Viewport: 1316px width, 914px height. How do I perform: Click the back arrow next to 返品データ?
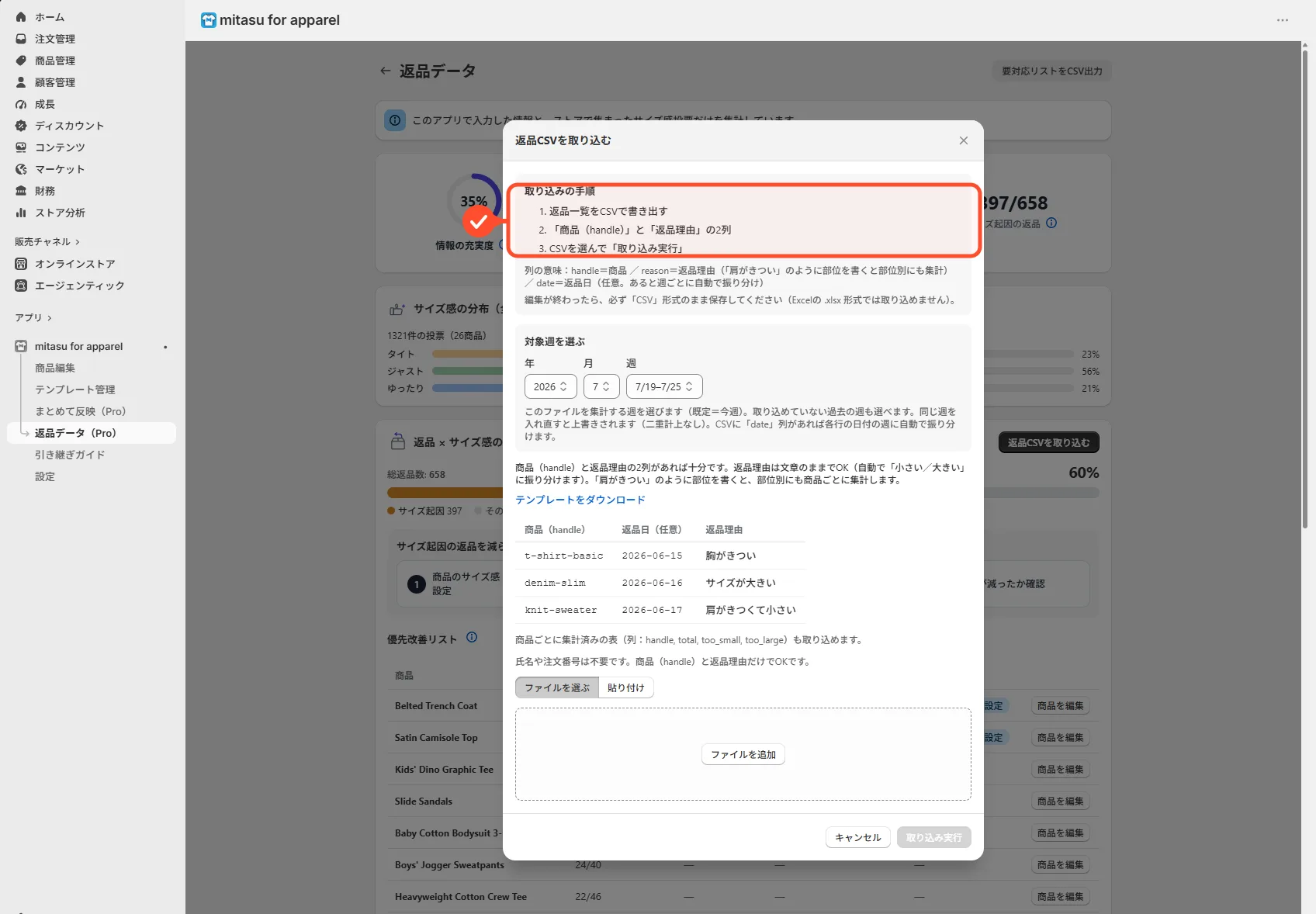tap(385, 71)
